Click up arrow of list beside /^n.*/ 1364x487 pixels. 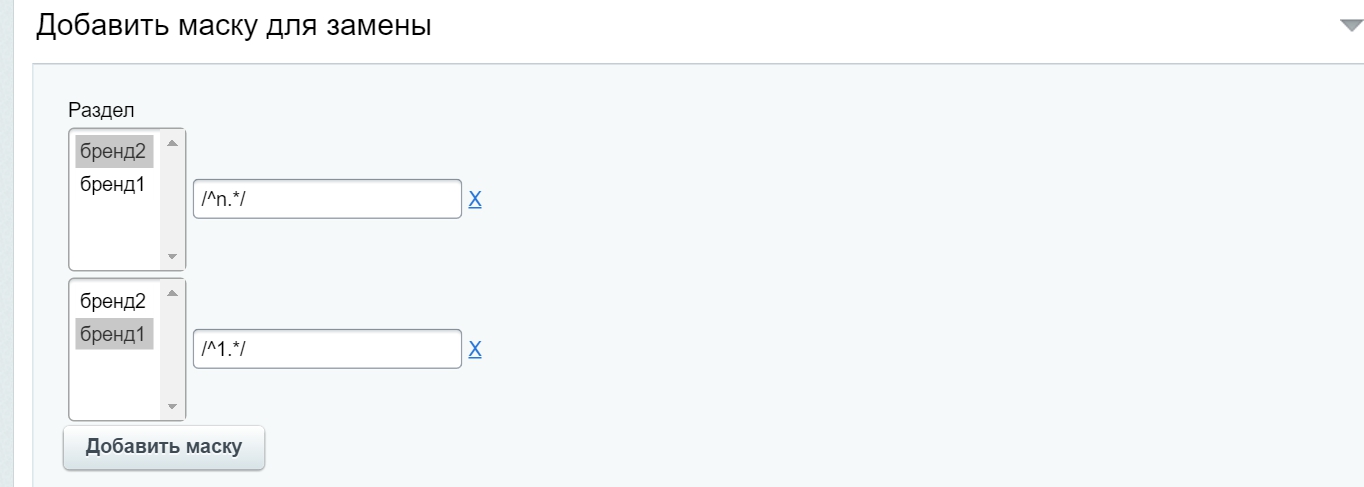pyautogui.click(x=171, y=142)
